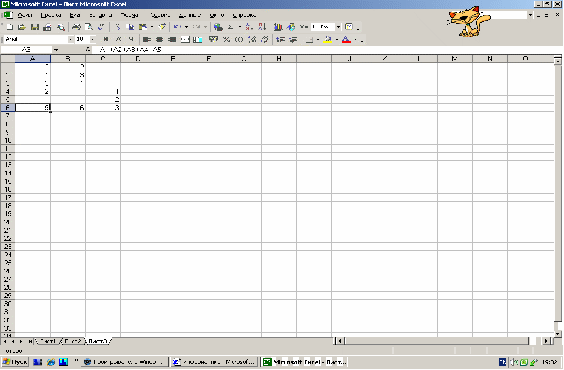Toggle italic formatting button

(118, 40)
